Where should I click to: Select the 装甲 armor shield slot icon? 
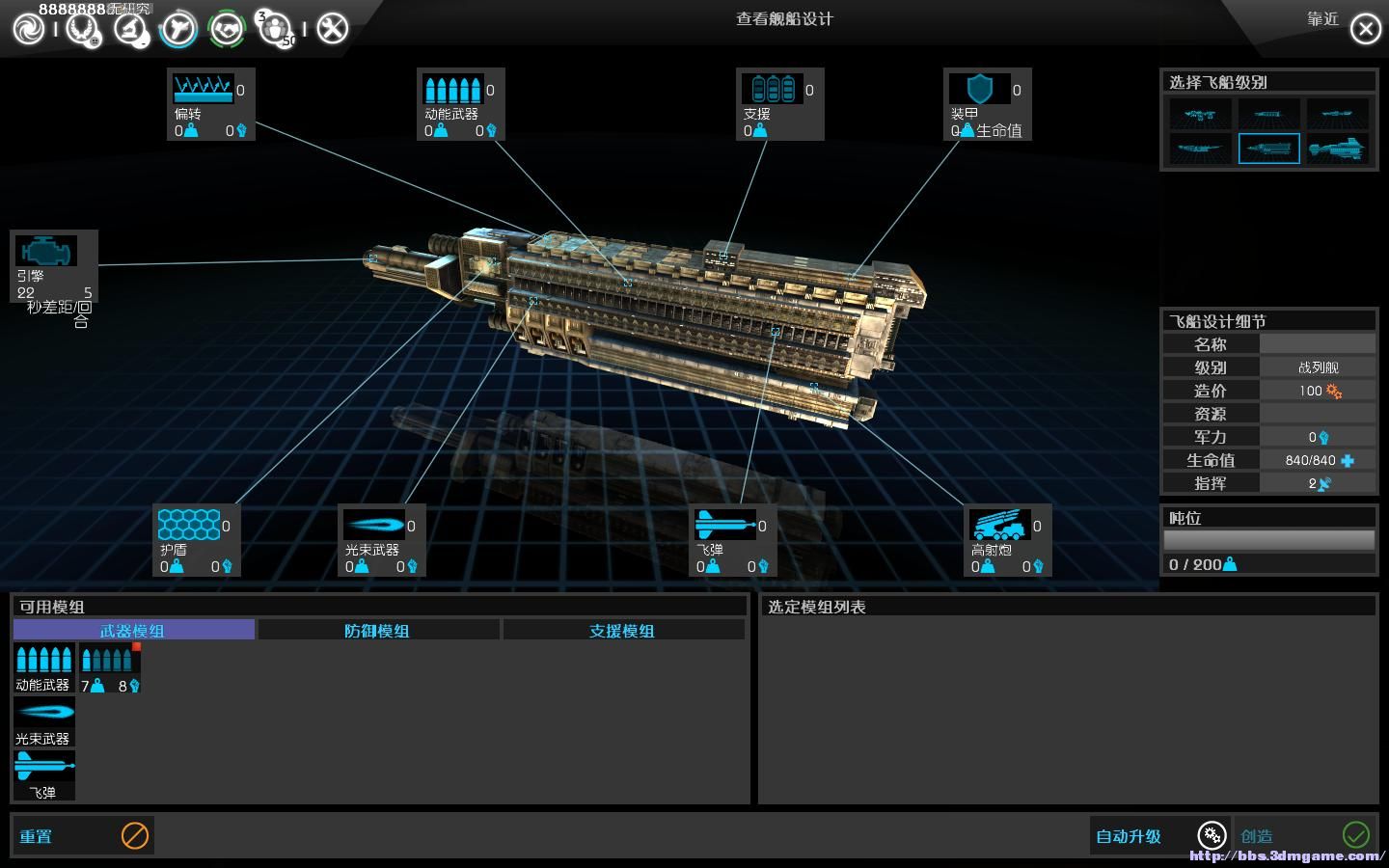click(x=980, y=90)
